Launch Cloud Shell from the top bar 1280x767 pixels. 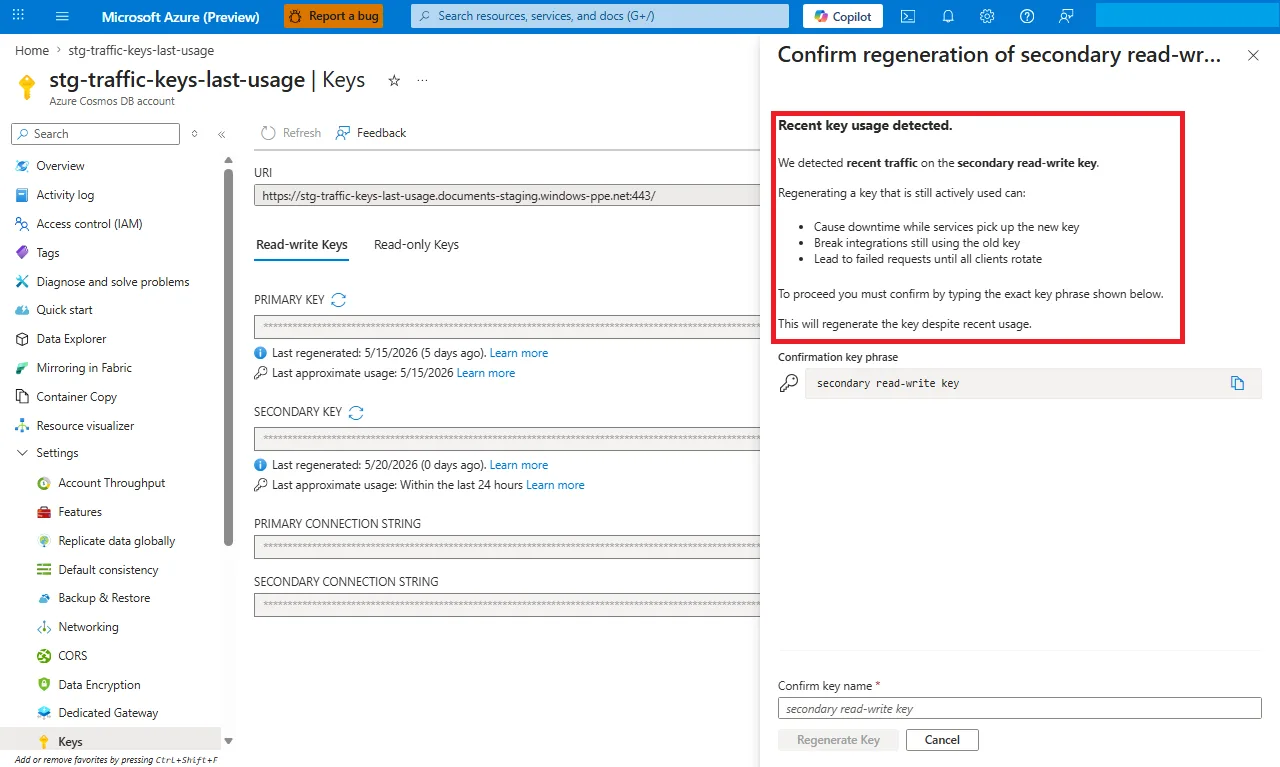[908, 16]
